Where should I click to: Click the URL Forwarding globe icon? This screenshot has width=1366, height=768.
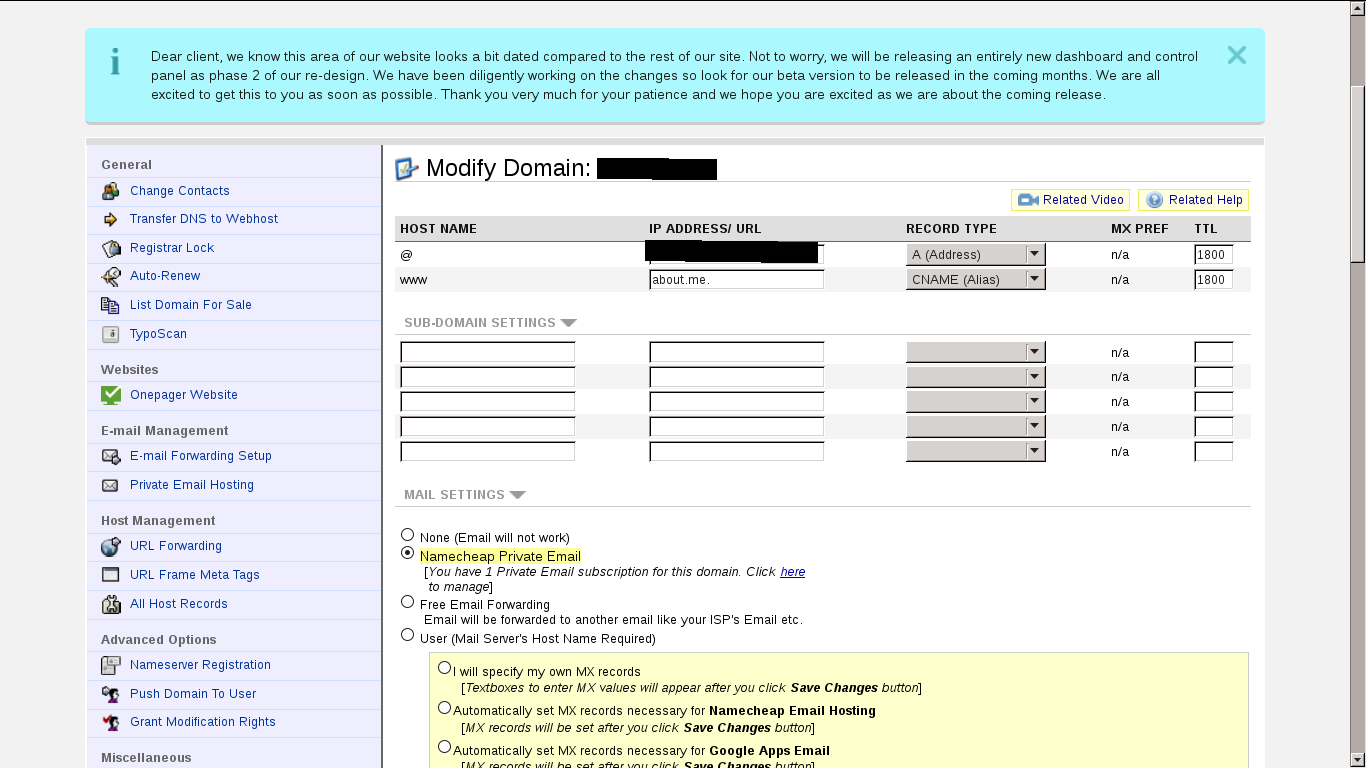111,546
